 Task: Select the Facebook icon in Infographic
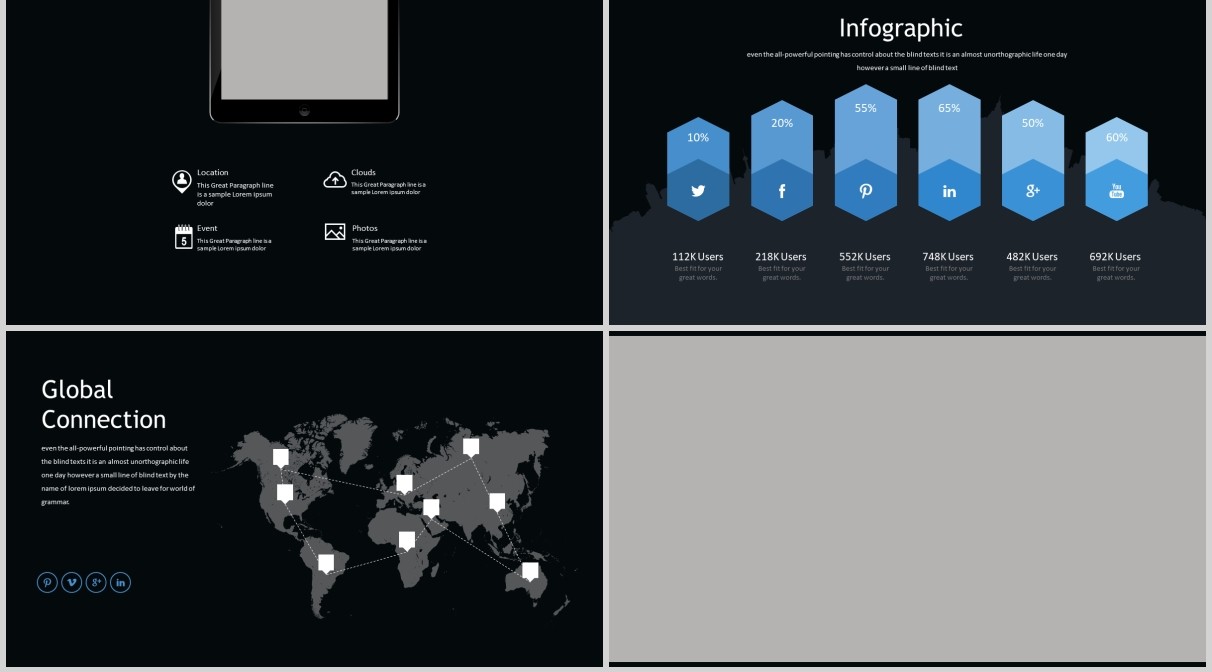[782, 190]
